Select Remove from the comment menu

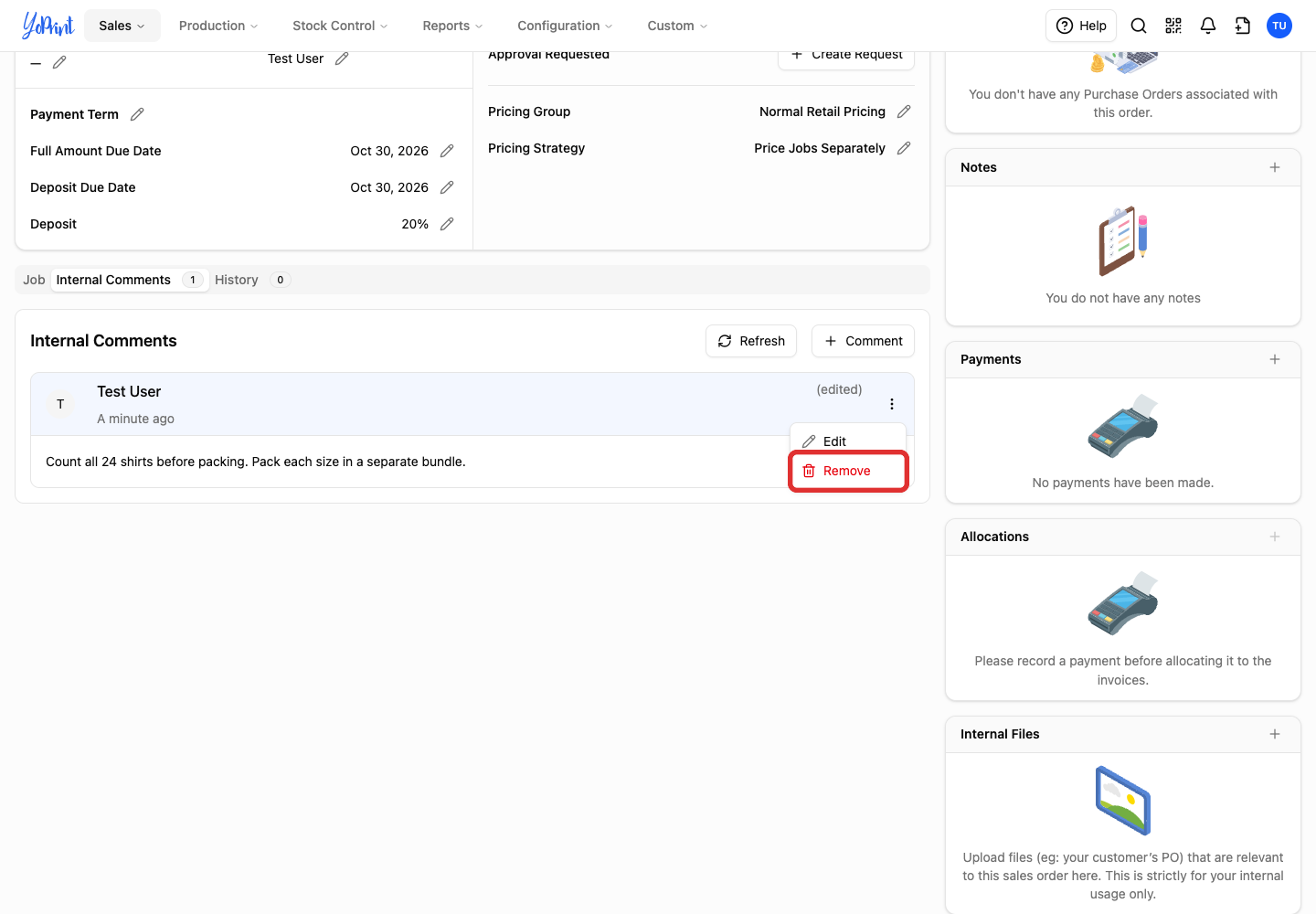pos(848,471)
